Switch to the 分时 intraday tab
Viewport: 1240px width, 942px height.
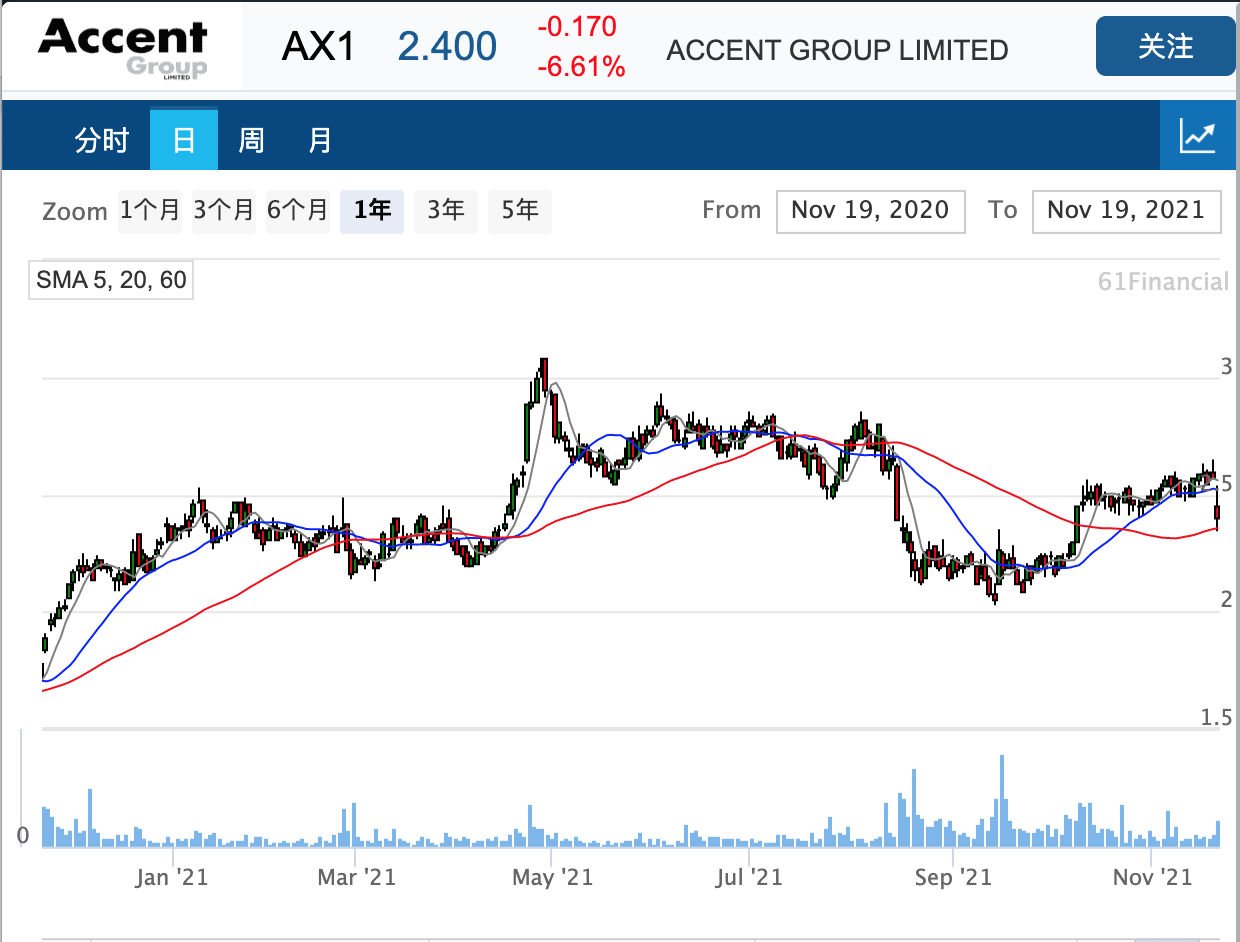[x=102, y=140]
